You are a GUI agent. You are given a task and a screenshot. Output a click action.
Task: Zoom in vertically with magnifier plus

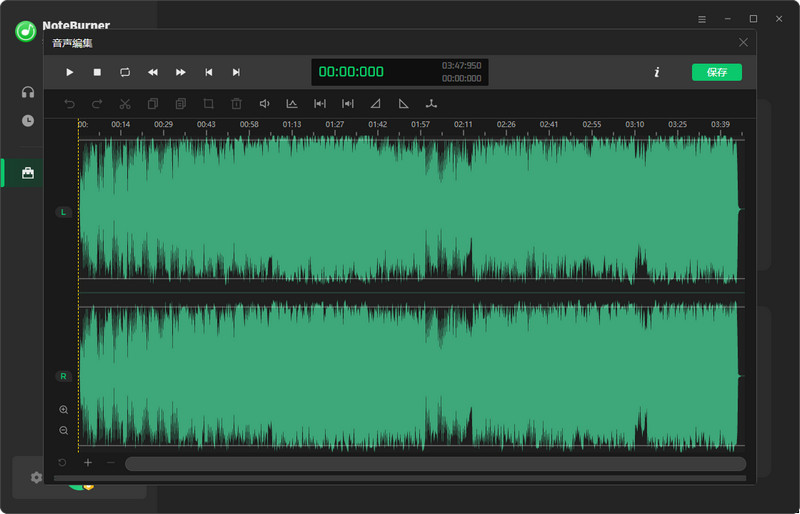(x=64, y=410)
